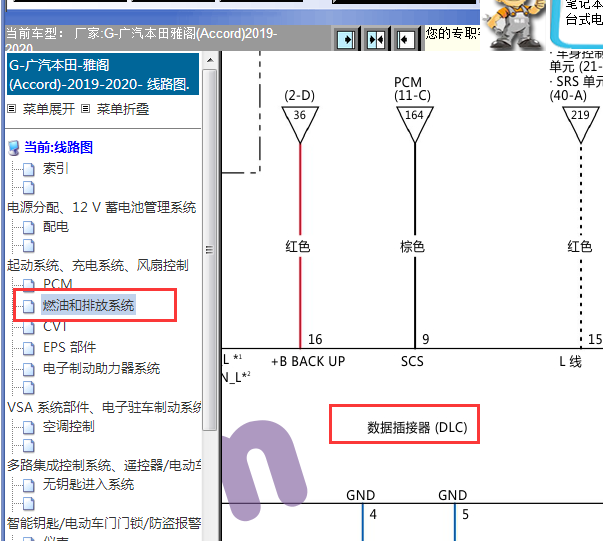Click page icon beside 无钥匙进入系统
Screen dimensions: 603x541
(x=29, y=485)
